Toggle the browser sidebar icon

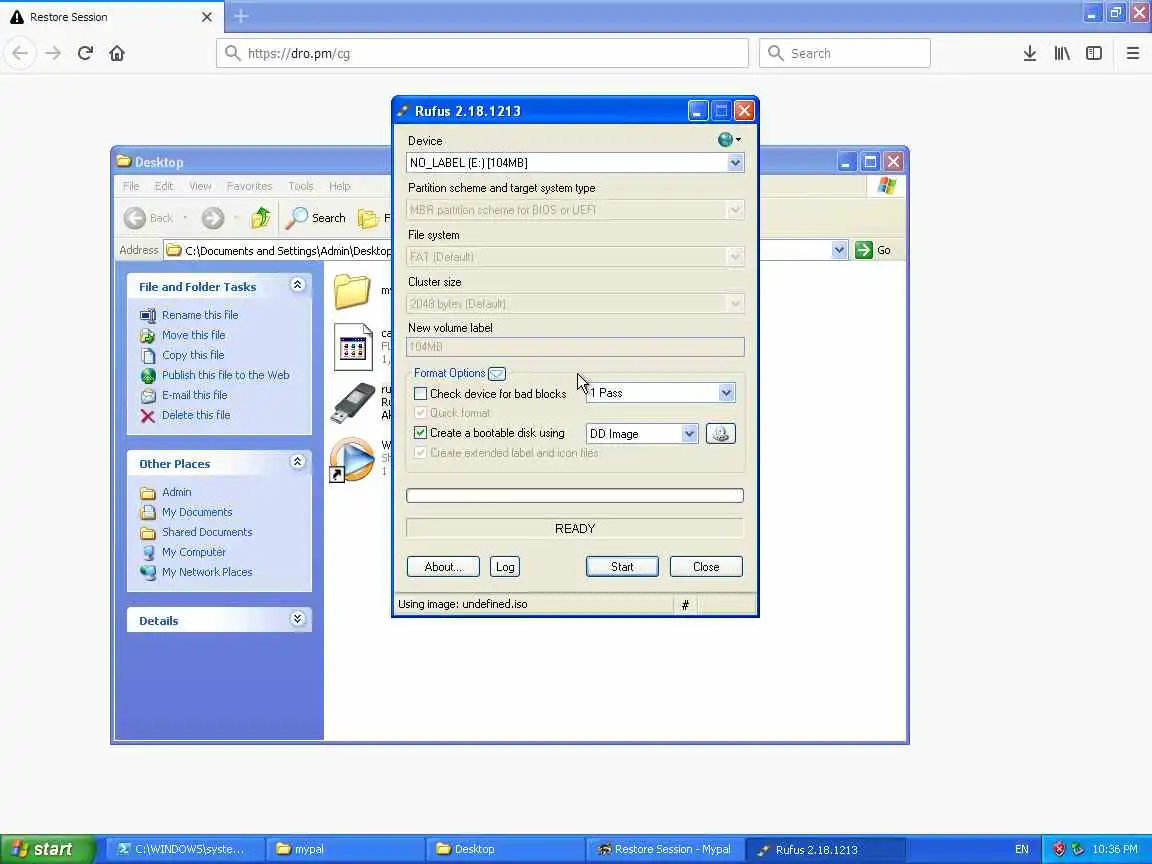[1094, 53]
